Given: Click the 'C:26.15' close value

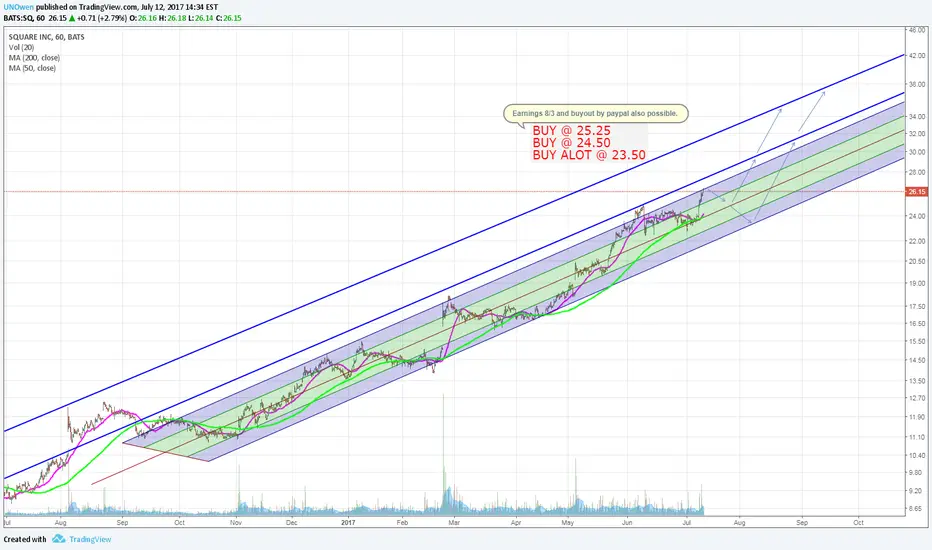Looking at the screenshot, I should (x=228, y=18).
